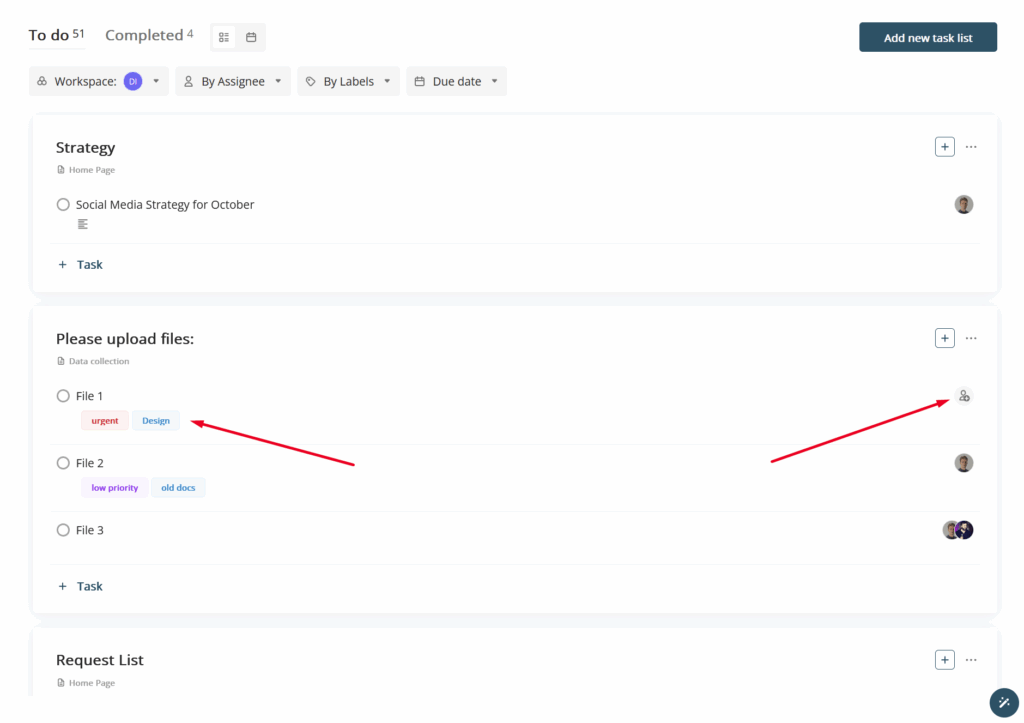Open the three-dot menu for Strategy list
This screenshot has width=1024, height=723.
[971, 147]
